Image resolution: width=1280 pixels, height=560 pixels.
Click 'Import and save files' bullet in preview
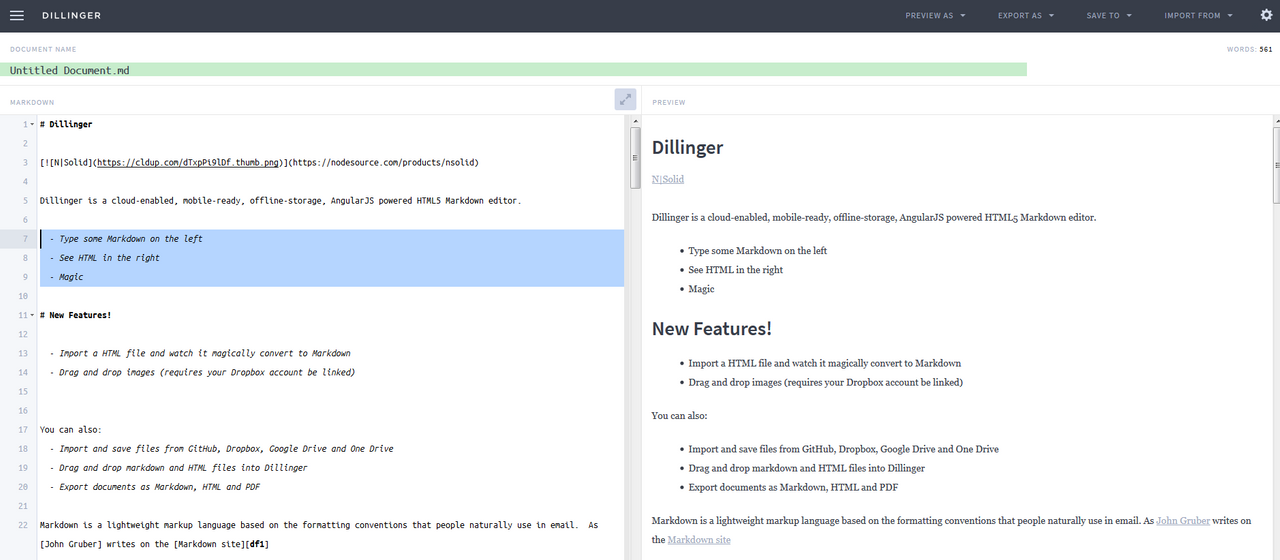[x=844, y=449]
